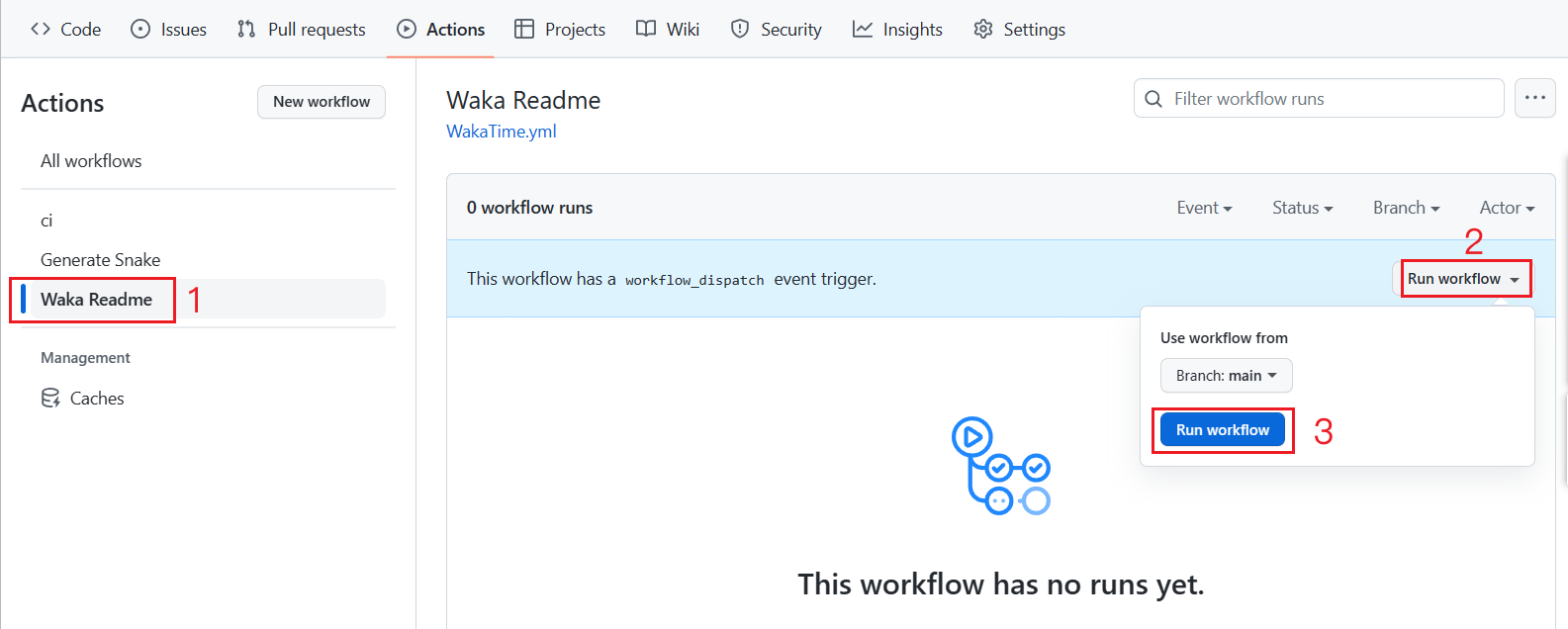Click the Actions sidebar heading
This screenshot has height=629, width=1568.
pos(62,103)
